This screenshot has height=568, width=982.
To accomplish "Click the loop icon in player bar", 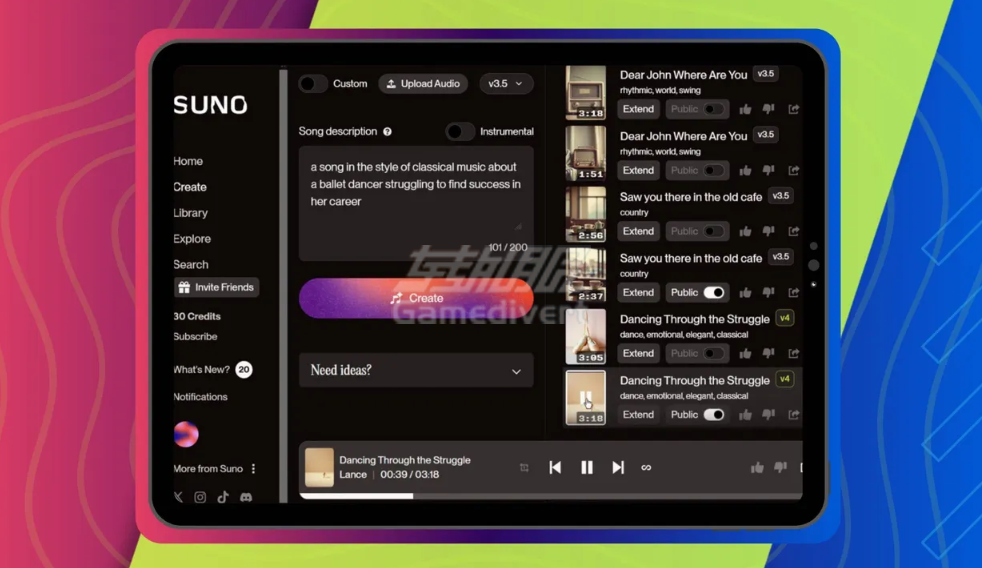I will tap(646, 468).
